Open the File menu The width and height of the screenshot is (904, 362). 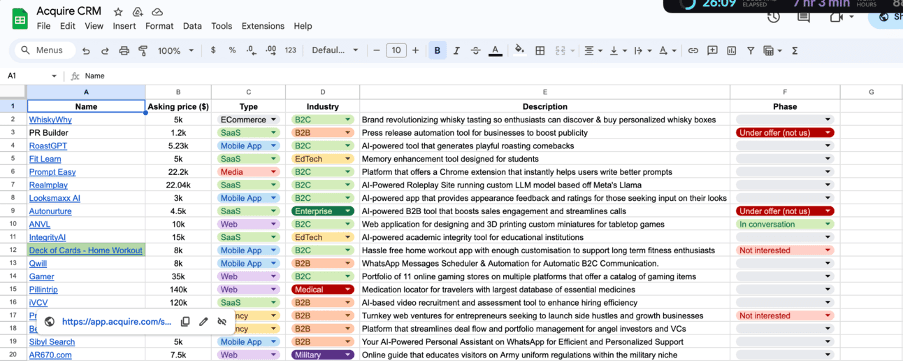point(43,26)
